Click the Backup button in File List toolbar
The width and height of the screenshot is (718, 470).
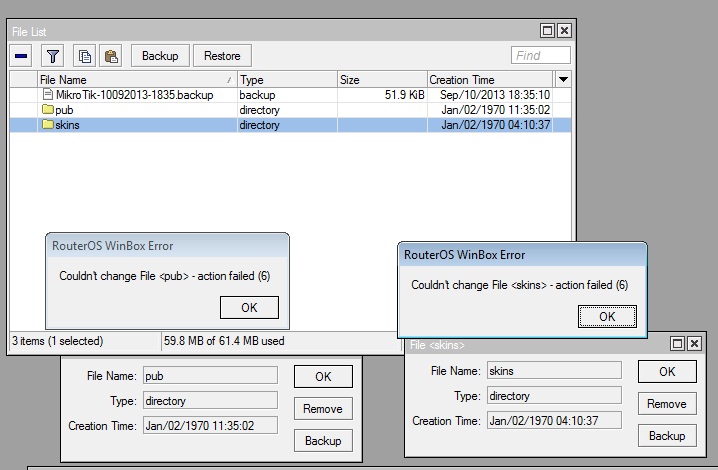tap(160, 56)
